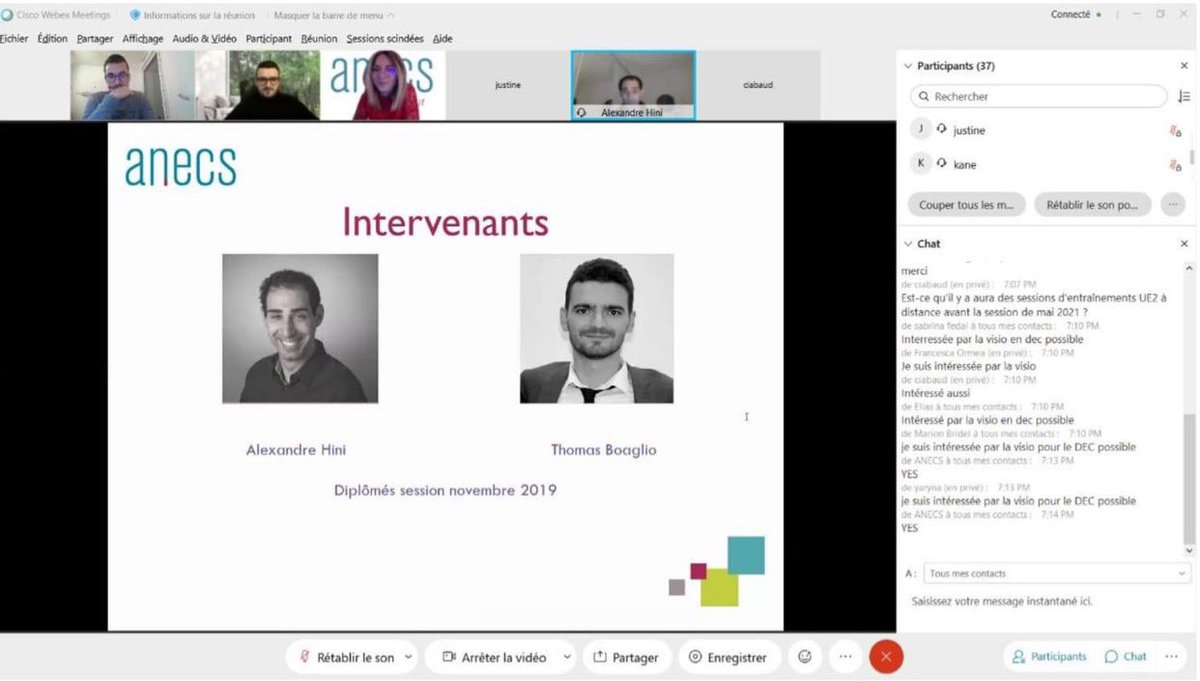Click the headset icon on Alexandre Hini's video tile

point(582,113)
